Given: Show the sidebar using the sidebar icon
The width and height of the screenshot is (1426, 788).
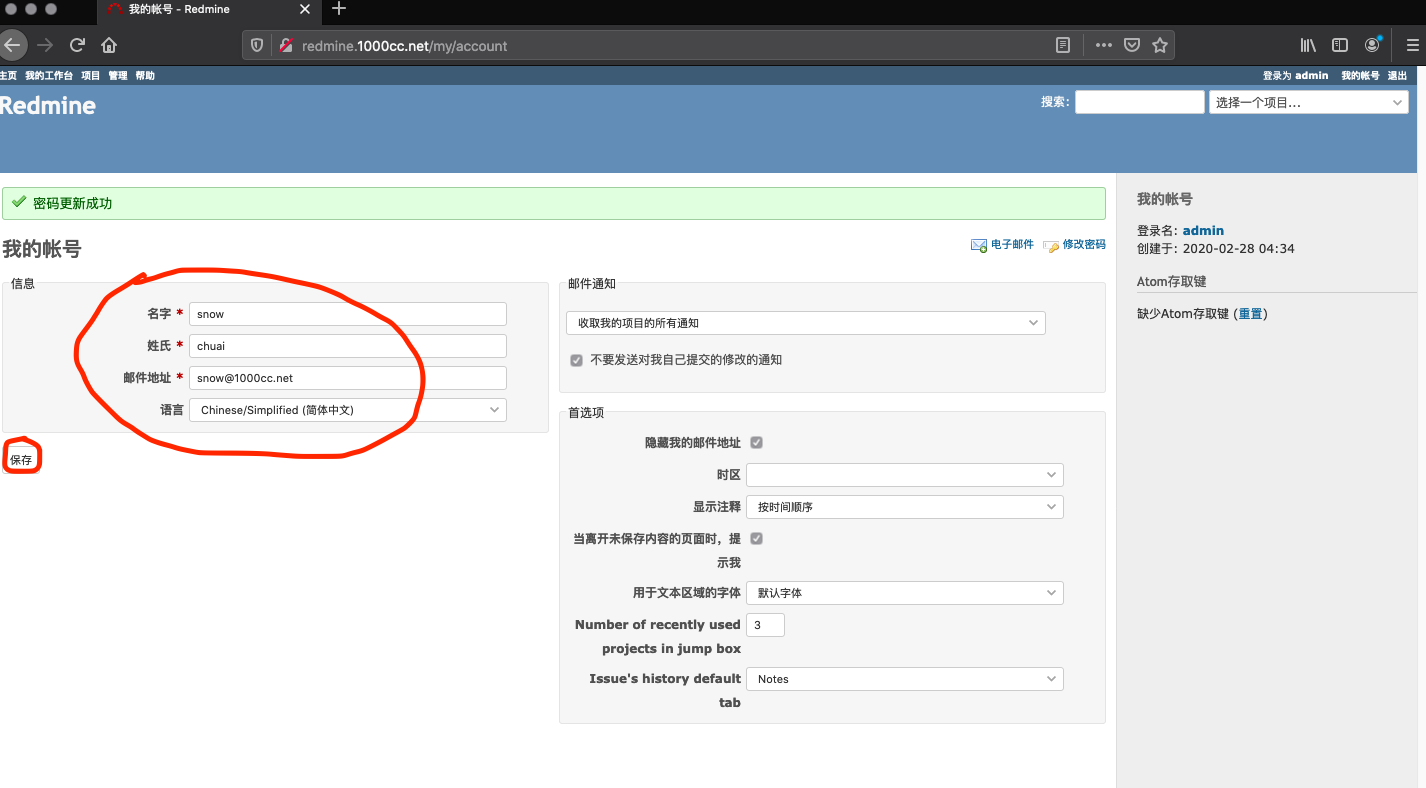Looking at the screenshot, I should coord(1340,45).
